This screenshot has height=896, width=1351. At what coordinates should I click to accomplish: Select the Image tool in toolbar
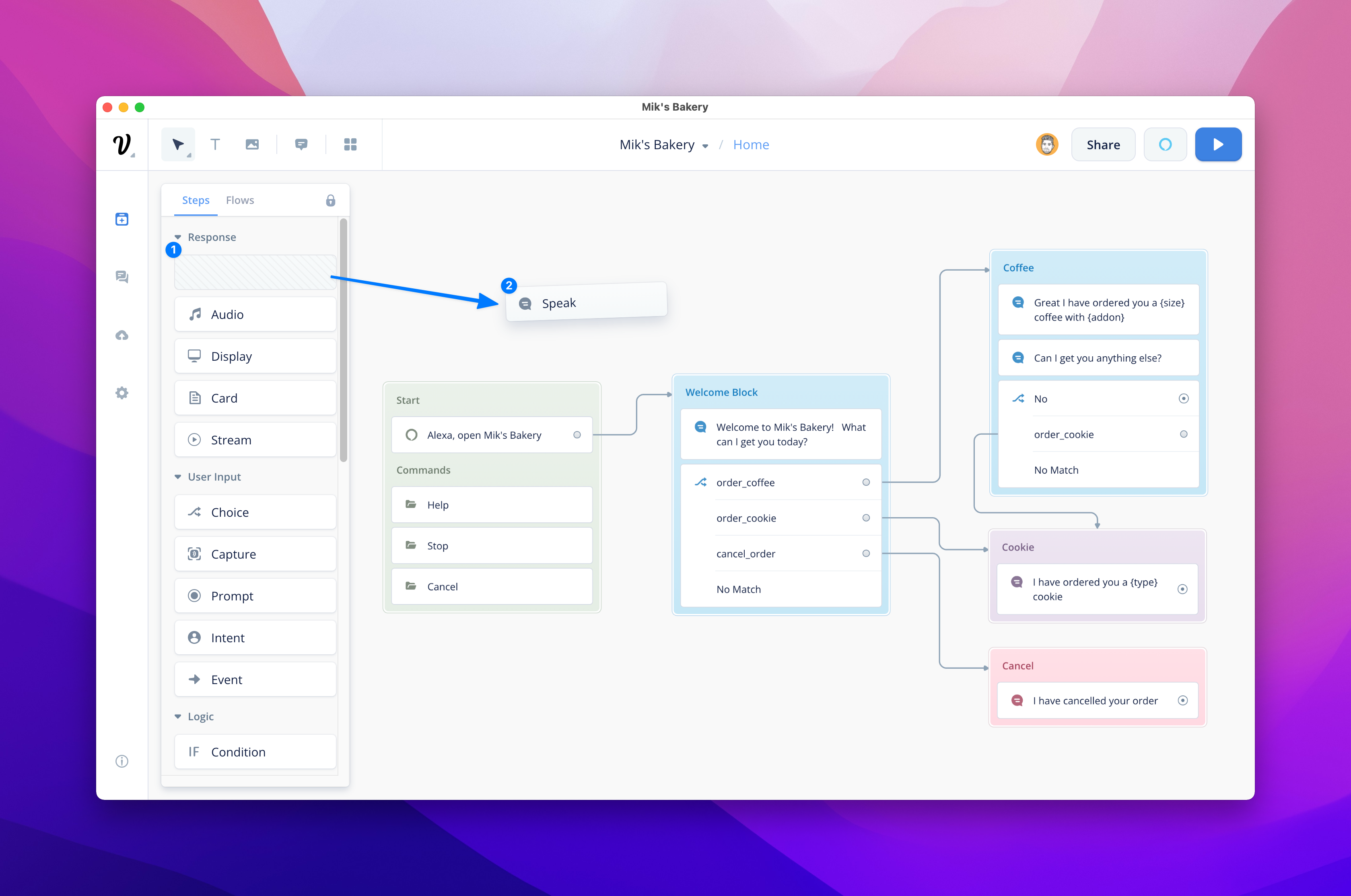pos(252,144)
